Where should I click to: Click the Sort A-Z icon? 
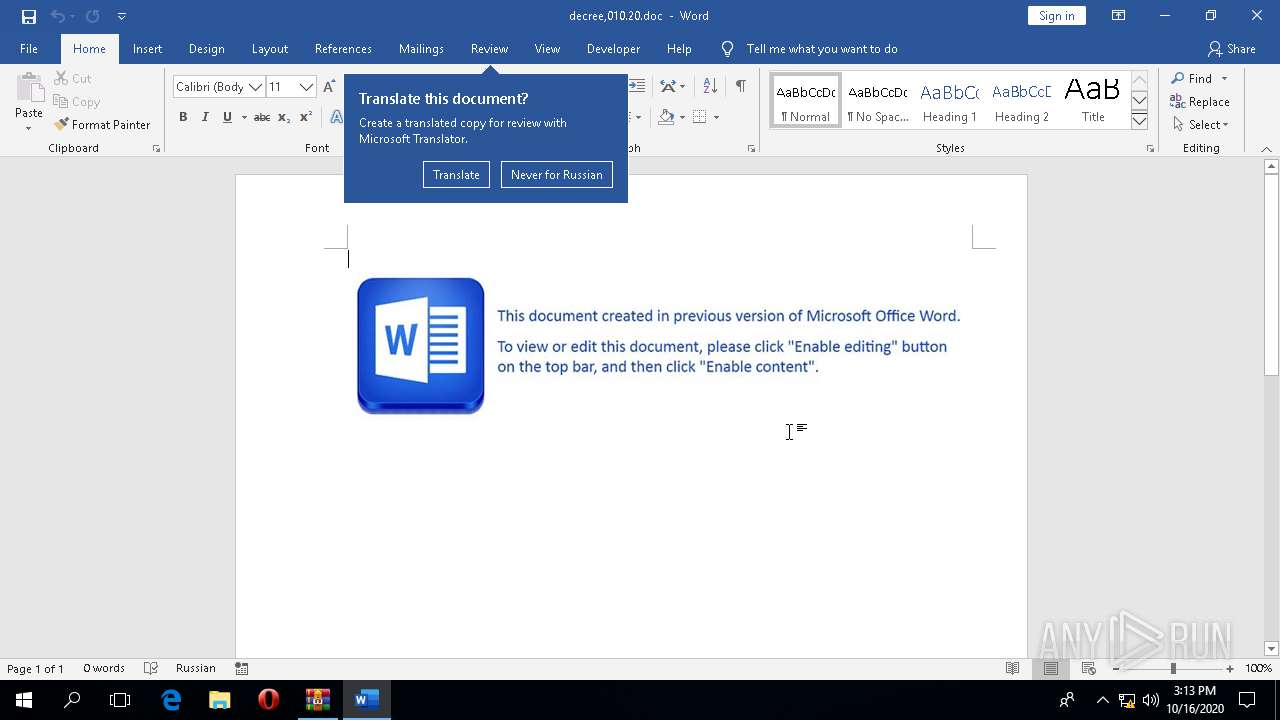pyautogui.click(x=710, y=87)
